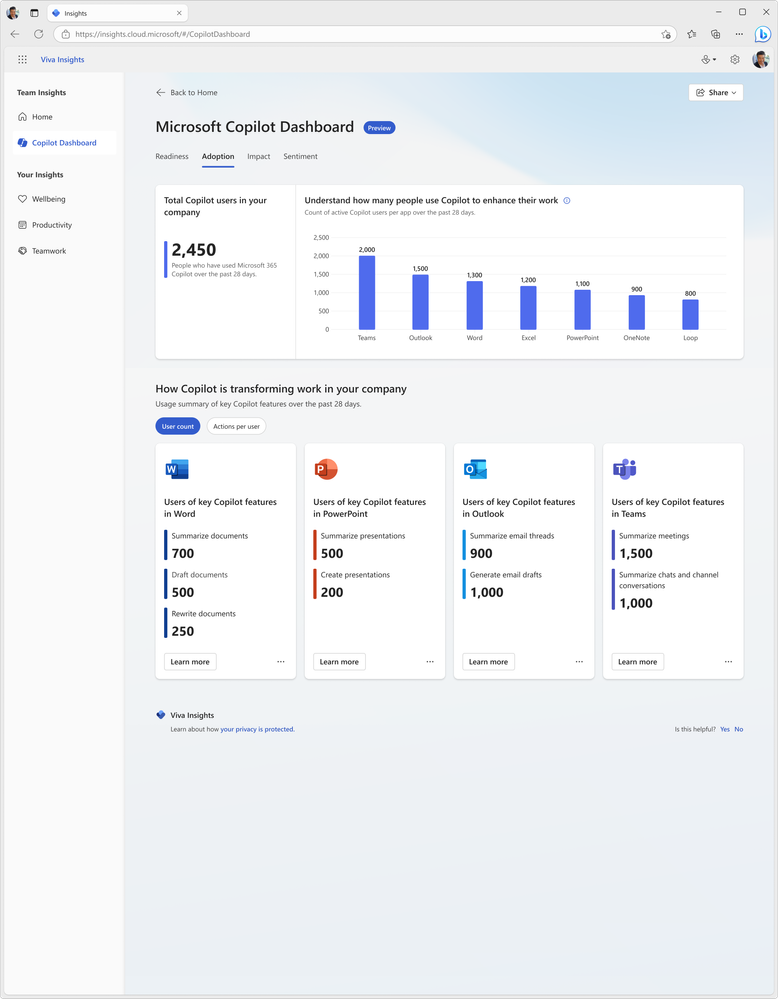This screenshot has height=999, width=778.
Task: Open the settings gear icon
Action: (735, 59)
